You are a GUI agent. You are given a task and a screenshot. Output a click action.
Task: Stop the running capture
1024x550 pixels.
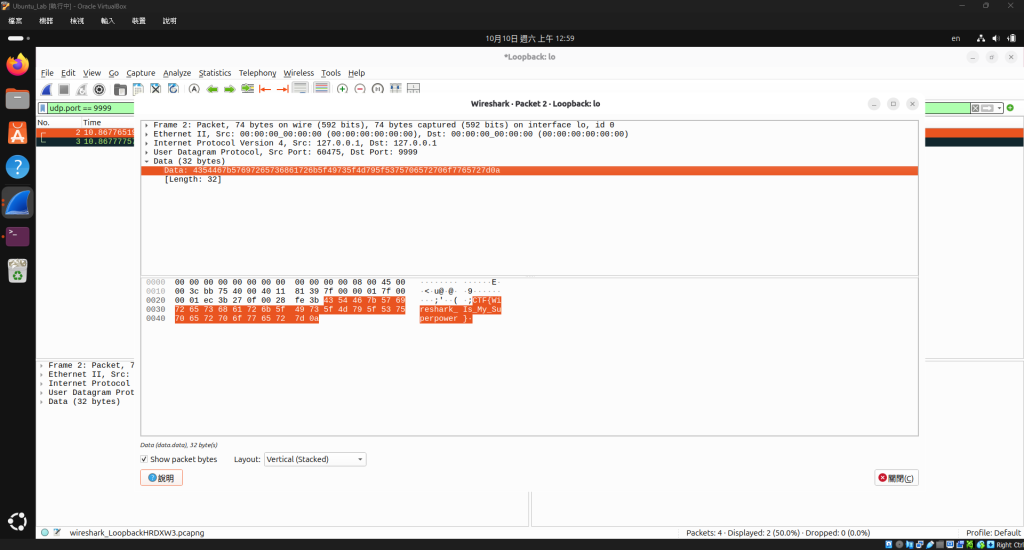coord(64,89)
